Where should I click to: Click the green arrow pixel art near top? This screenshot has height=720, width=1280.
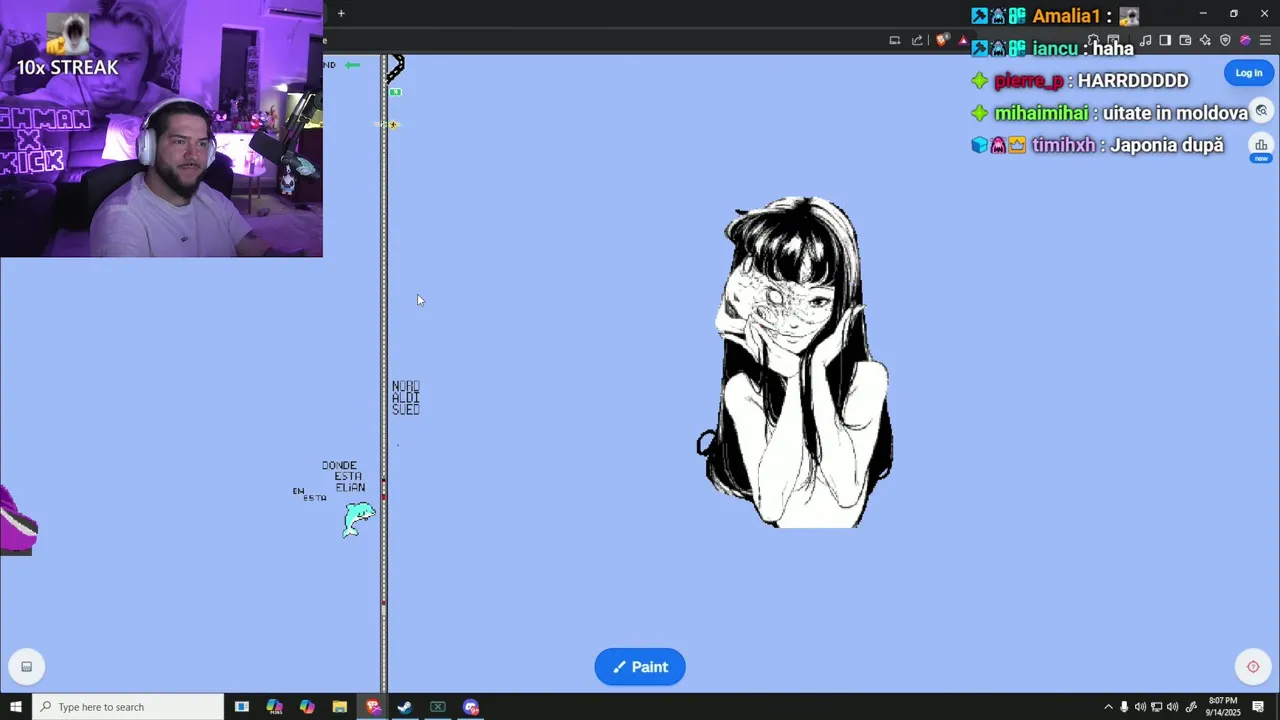(x=352, y=65)
